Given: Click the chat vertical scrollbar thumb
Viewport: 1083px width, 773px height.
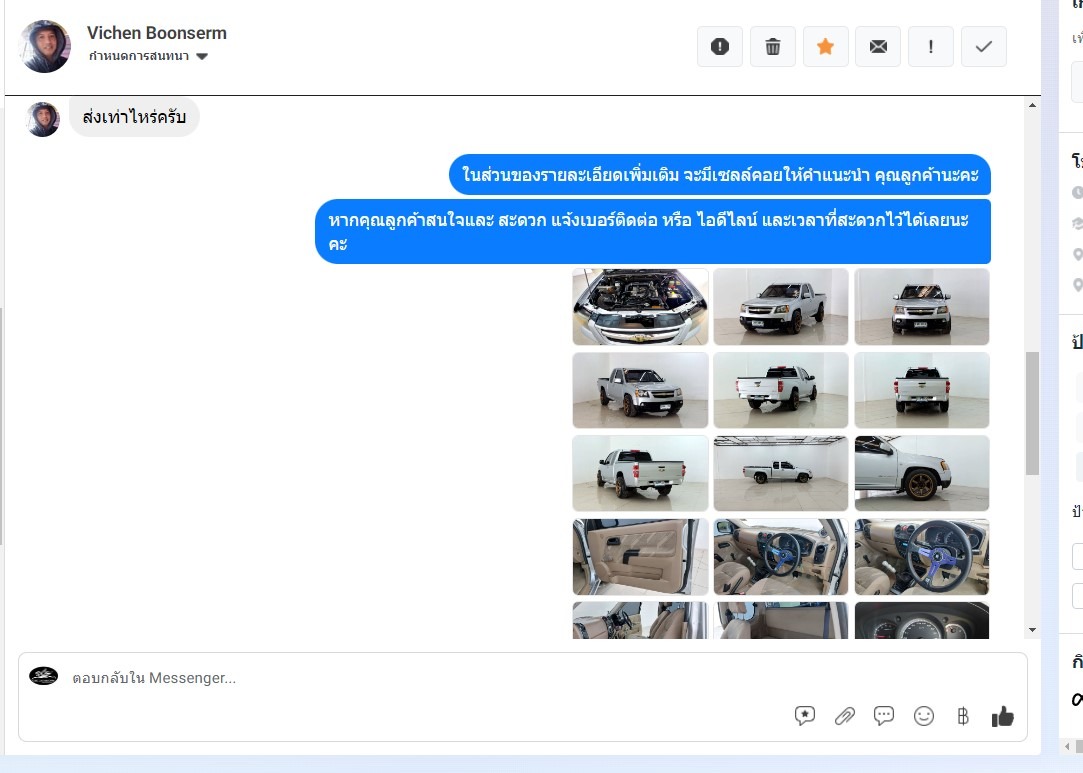Looking at the screenshot, I should click(x=1032, y=413).
